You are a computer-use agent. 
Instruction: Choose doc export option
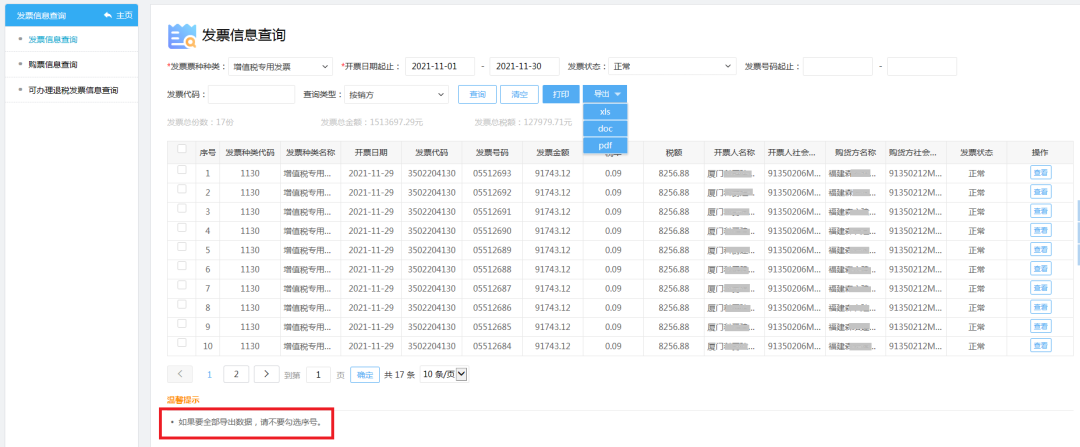605,129
